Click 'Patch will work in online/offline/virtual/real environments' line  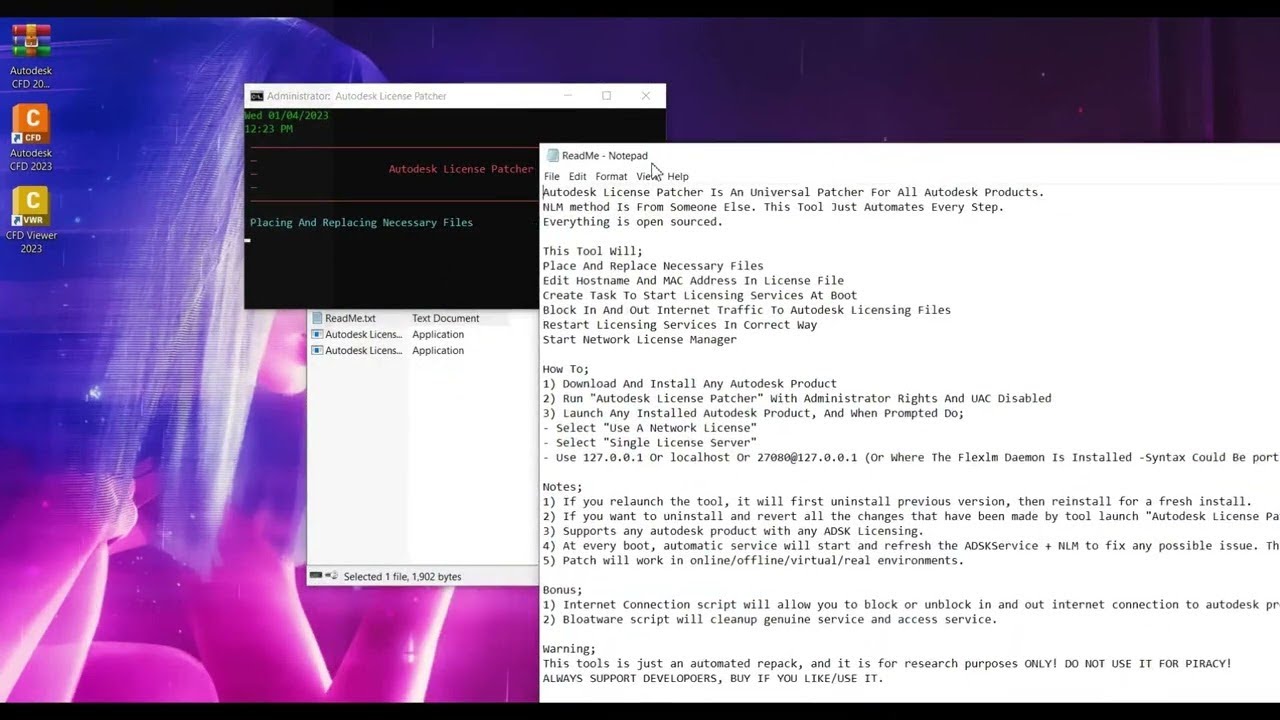753,560
